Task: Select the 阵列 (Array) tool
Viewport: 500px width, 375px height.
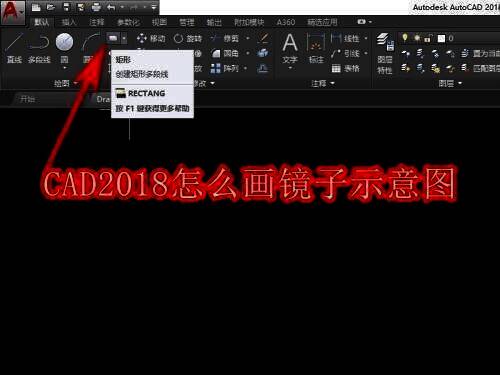Action: point(225,69)
